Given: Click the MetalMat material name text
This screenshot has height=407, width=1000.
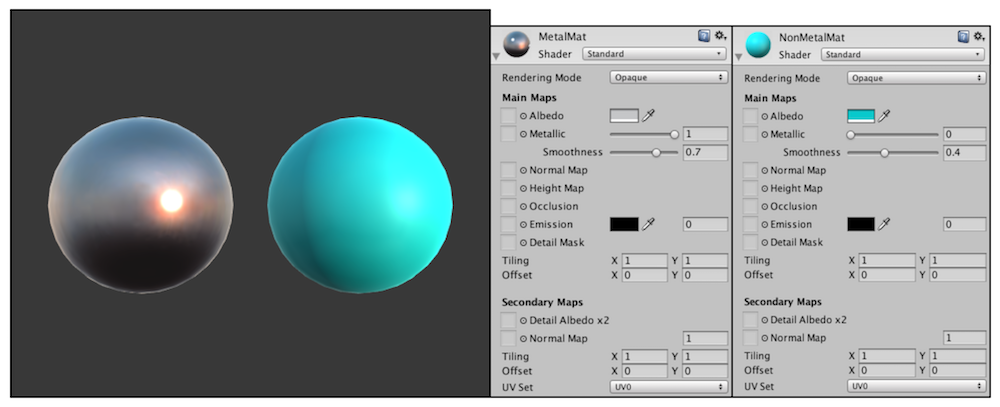Looking at the screenshot, I should (562, 37).
